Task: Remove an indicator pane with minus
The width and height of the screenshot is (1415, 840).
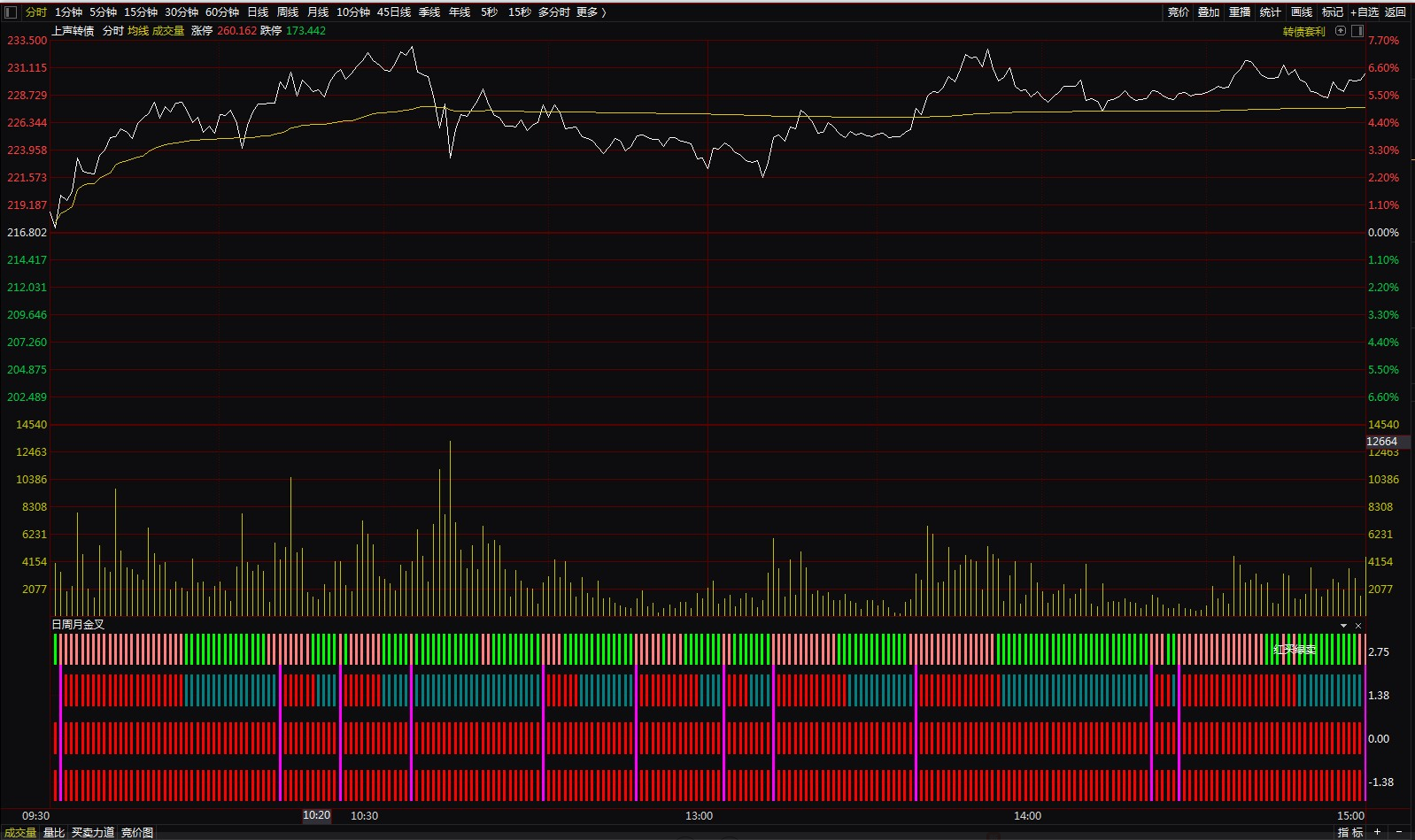Action: tap(1399, 832)
